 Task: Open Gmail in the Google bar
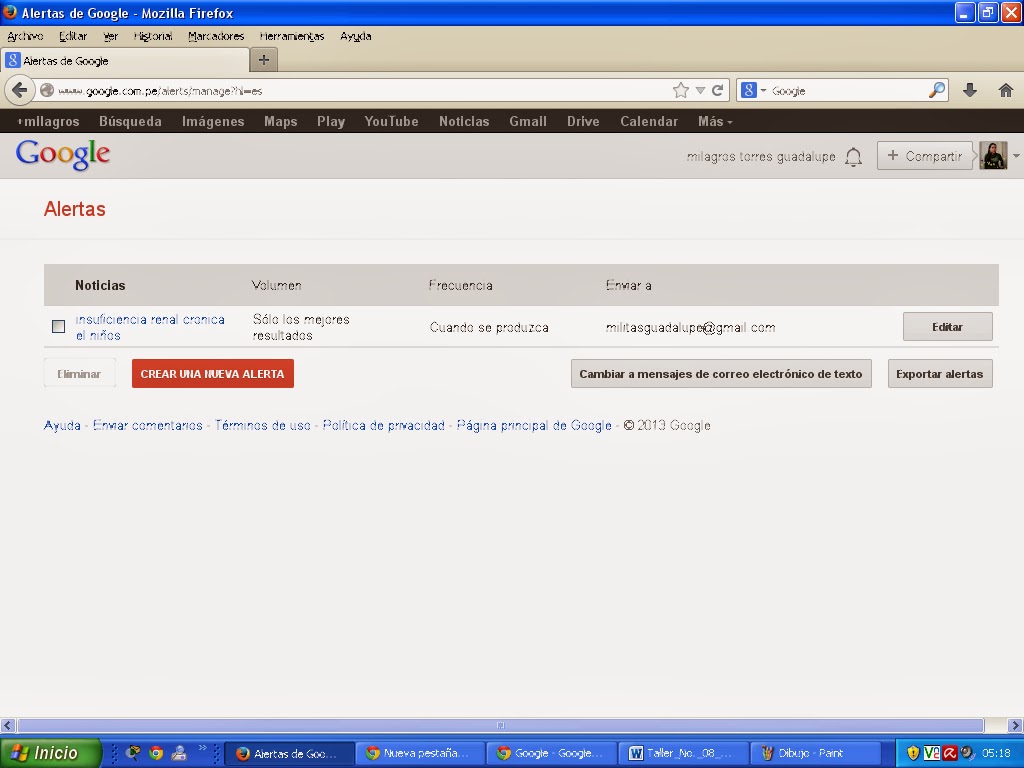(528, 121)
